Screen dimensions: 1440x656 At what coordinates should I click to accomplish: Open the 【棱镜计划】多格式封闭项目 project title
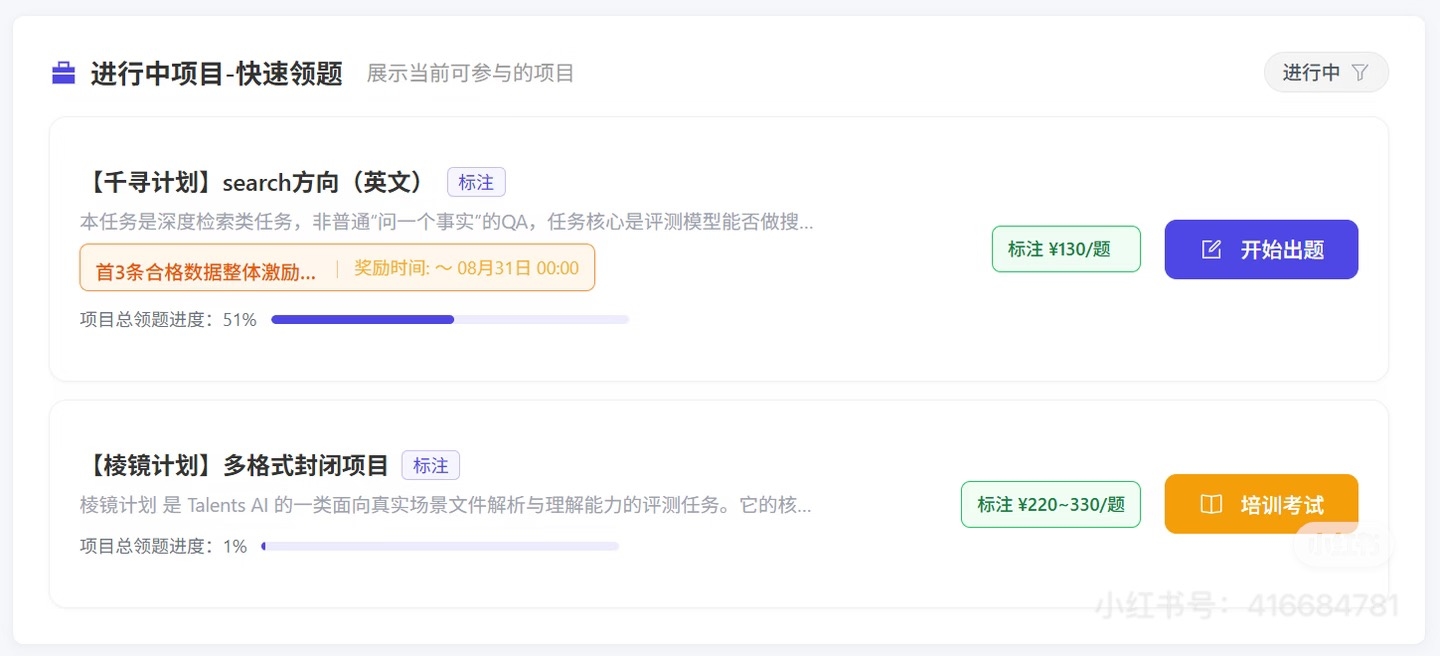(235, 465)
